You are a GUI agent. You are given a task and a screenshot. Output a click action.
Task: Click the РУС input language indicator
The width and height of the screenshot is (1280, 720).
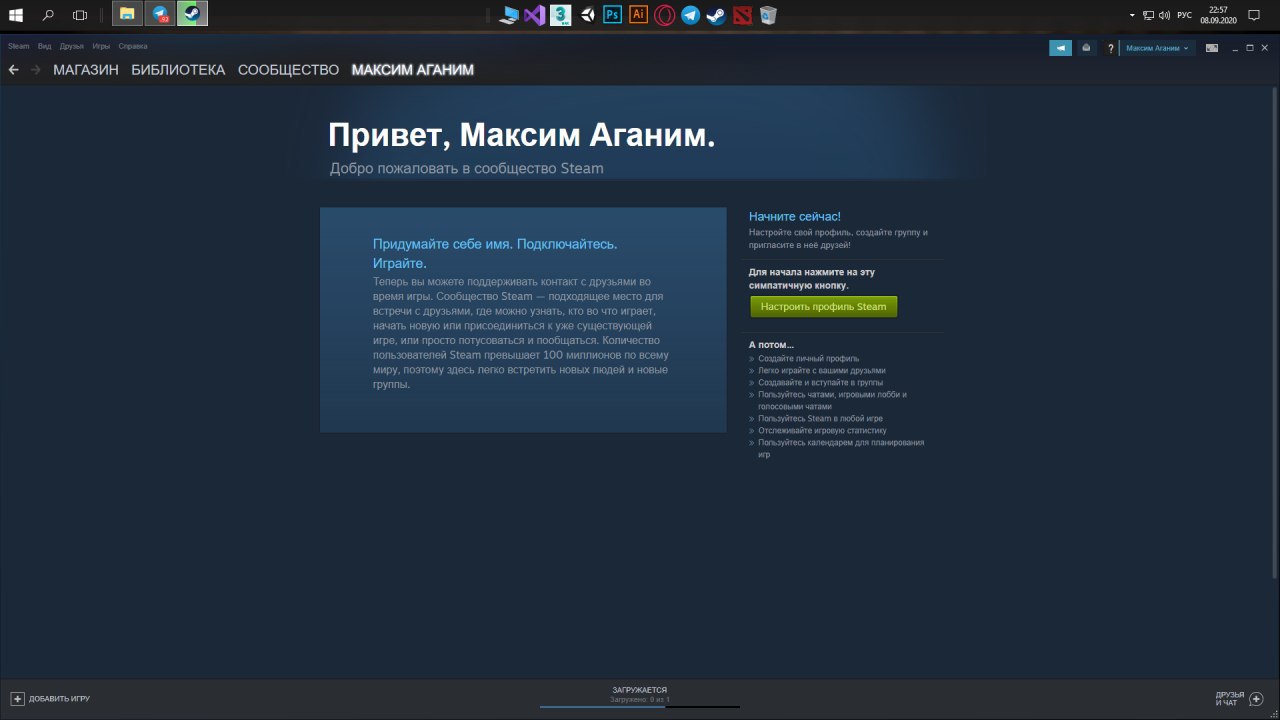[x=1184, y=15]
